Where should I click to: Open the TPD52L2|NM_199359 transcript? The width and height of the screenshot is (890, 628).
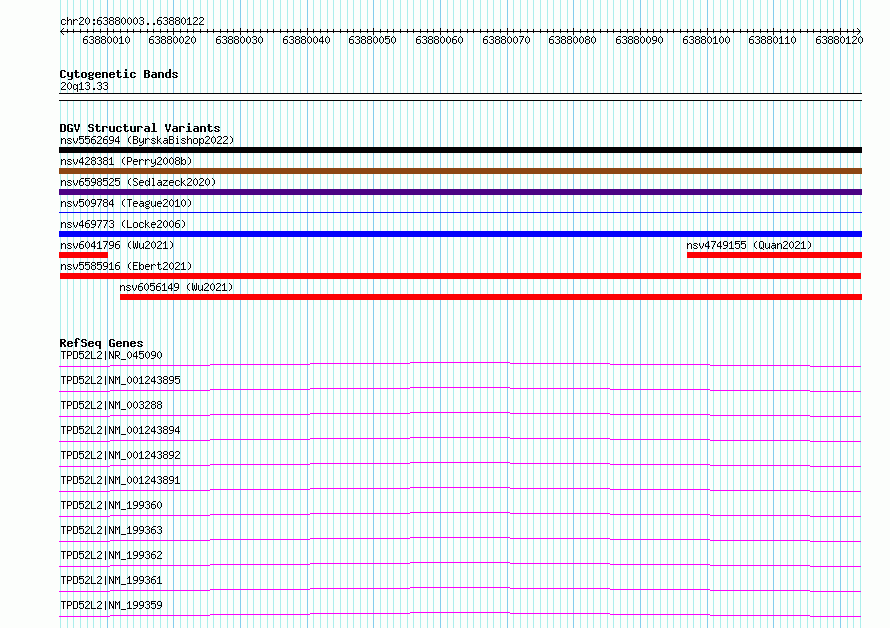tap(111, 605)
